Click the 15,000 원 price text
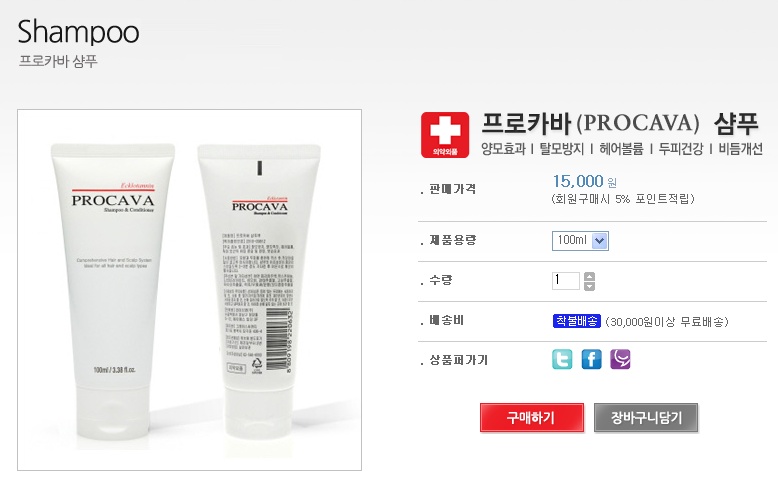 [x=584, y=181]
